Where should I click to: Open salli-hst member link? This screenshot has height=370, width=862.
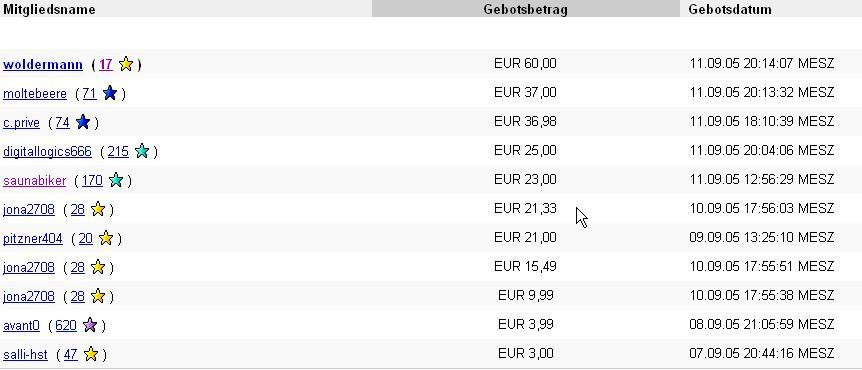click(25, 355)
